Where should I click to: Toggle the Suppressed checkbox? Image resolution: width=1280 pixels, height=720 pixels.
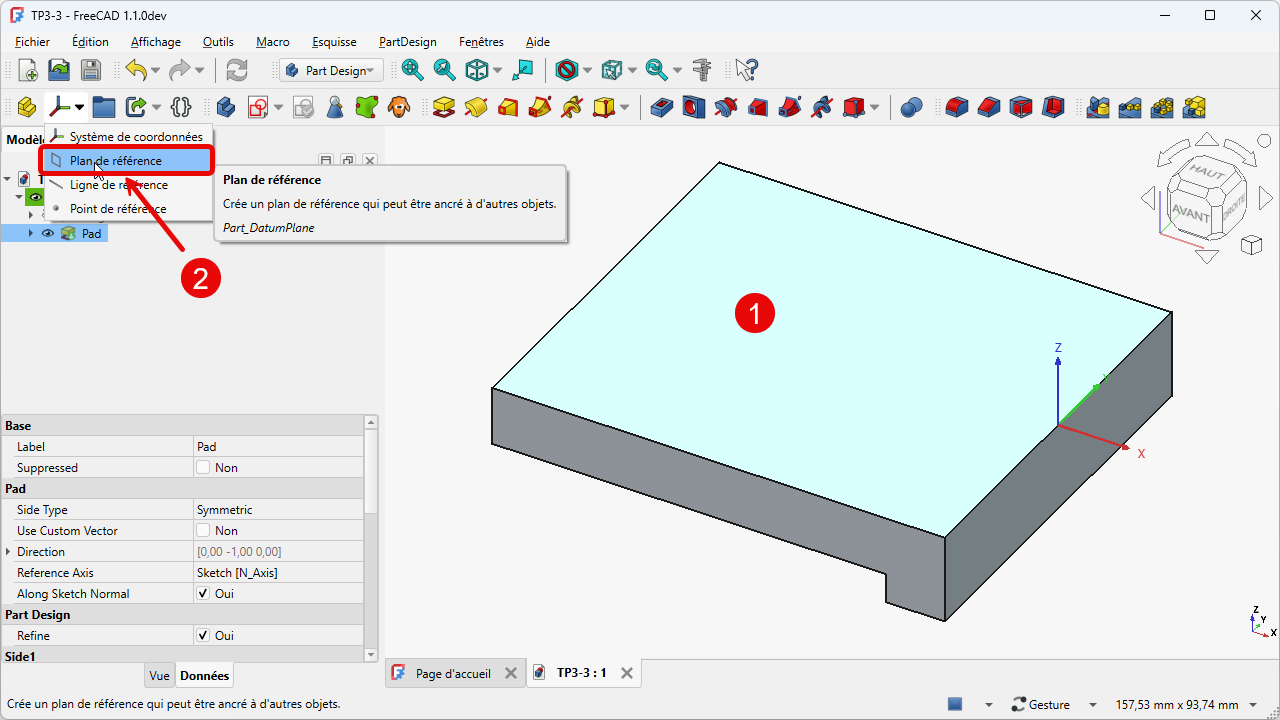[204, 468]
